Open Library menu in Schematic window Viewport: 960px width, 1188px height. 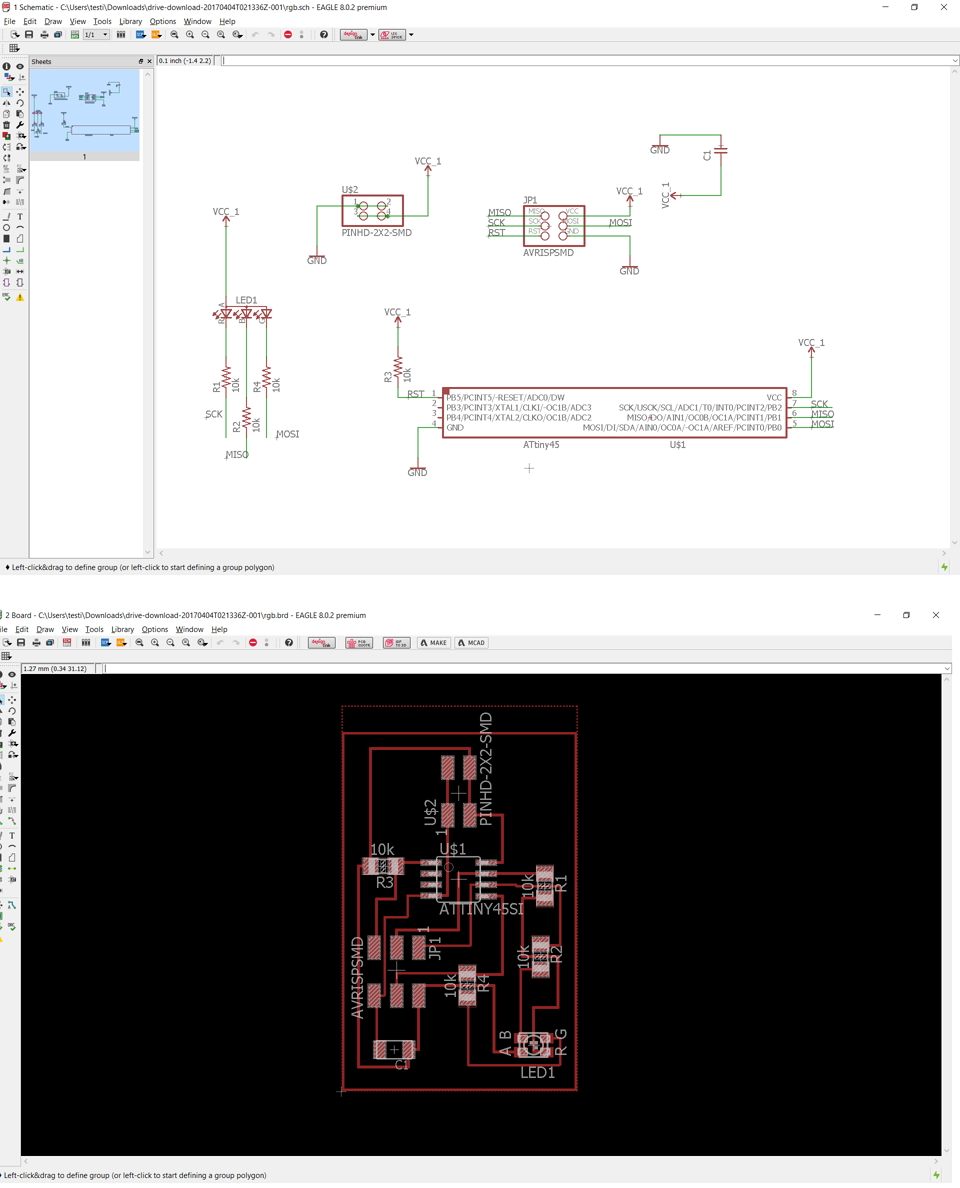[x=130, y=21]
